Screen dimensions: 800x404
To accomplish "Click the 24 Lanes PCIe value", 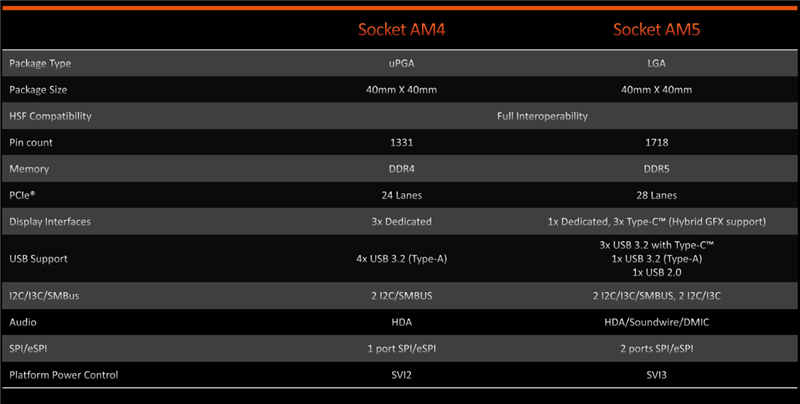I will (402, 195).
